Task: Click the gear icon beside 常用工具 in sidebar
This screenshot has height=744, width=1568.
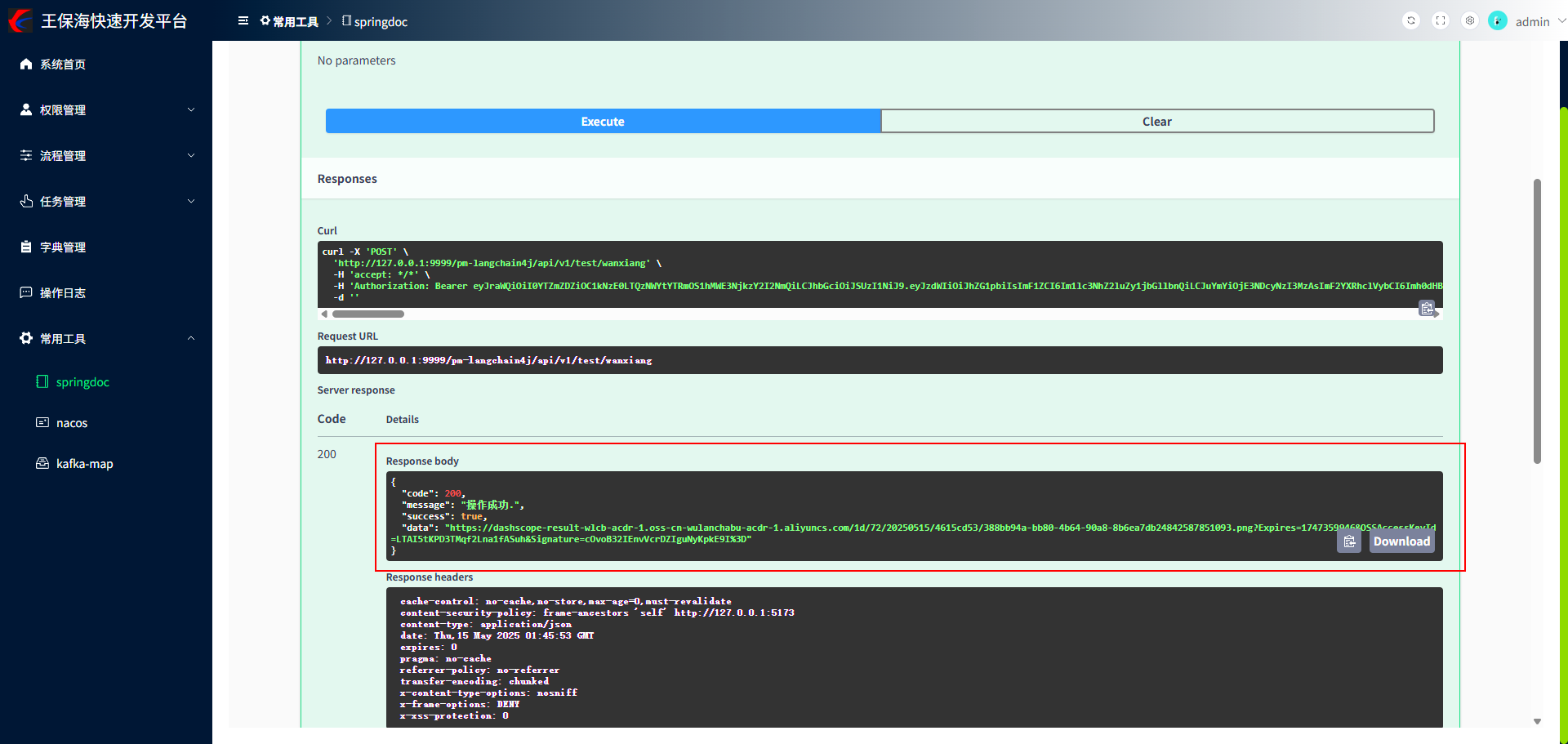Action: (26, 338)
